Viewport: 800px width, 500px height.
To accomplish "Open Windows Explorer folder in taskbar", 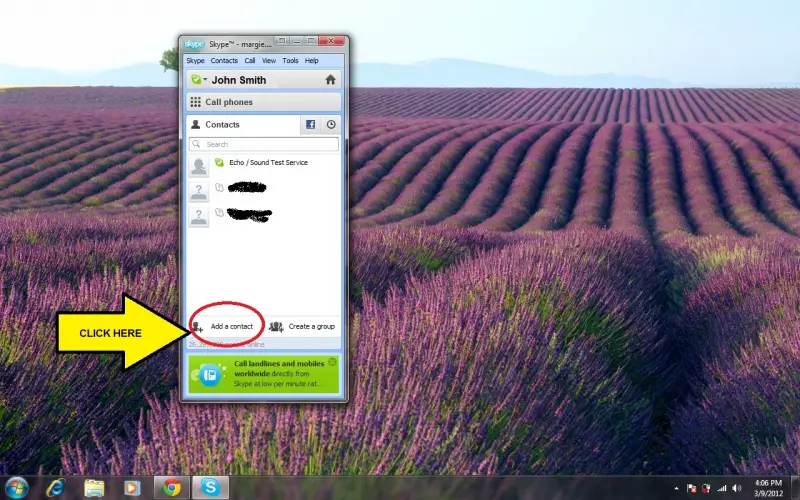I will pos(94,488).
